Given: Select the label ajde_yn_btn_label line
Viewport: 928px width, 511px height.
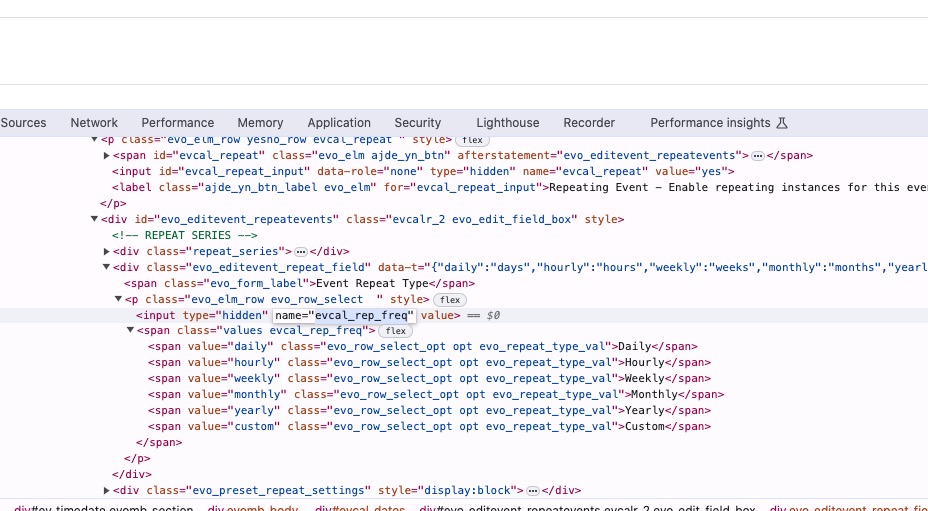Looking at the screenshot, I should click(x=520, y=187).
